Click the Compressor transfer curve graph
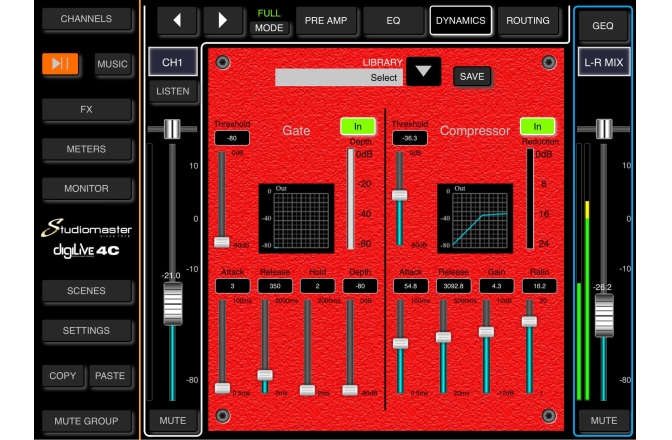The width and height of the screenshot is (672, 440). pyautogui.click(x=475, y=218)
